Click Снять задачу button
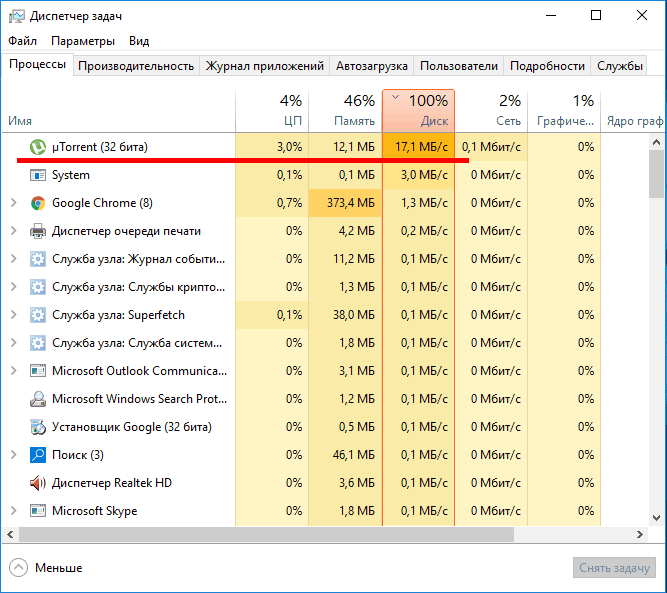This screenshot has height=593, width=667. 614,568
